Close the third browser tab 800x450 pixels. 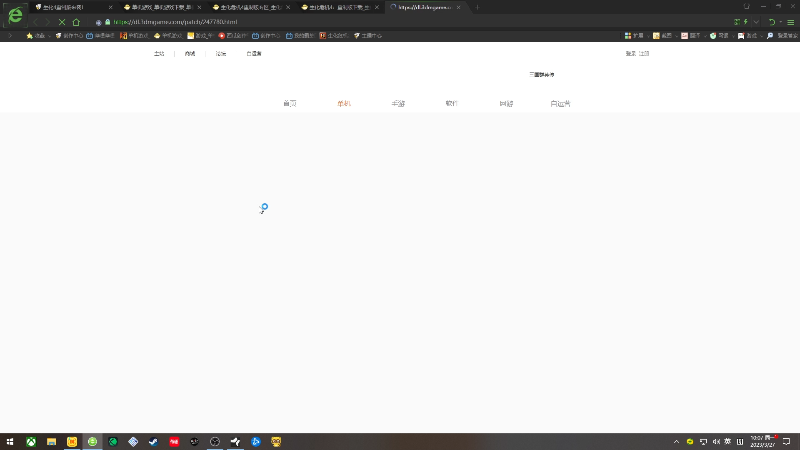[x=288, y=7]
